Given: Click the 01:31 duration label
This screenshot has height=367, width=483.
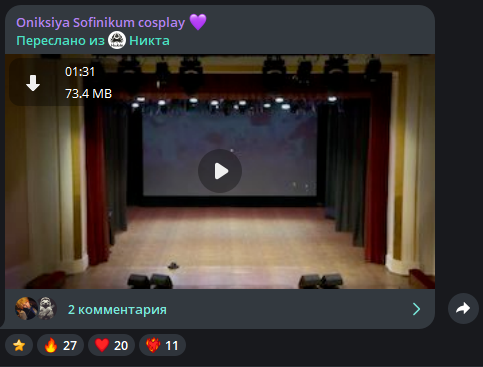Looking at the screenshot, I should 80,72.
